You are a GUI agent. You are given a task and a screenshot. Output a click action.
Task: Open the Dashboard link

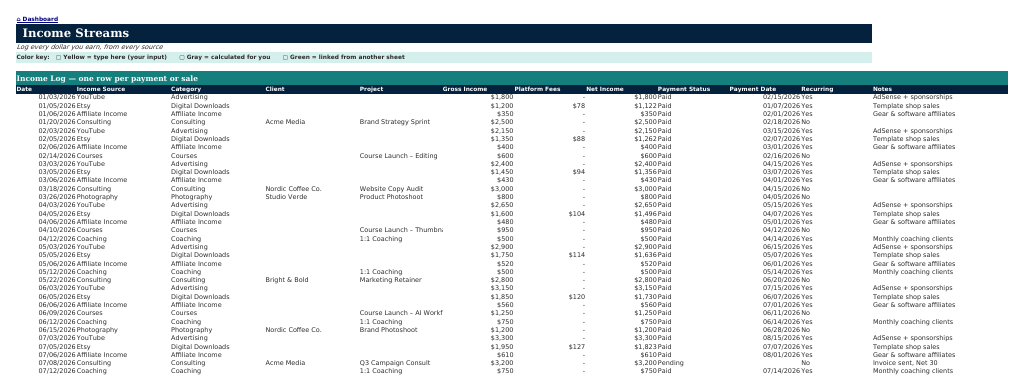point(37,19)
